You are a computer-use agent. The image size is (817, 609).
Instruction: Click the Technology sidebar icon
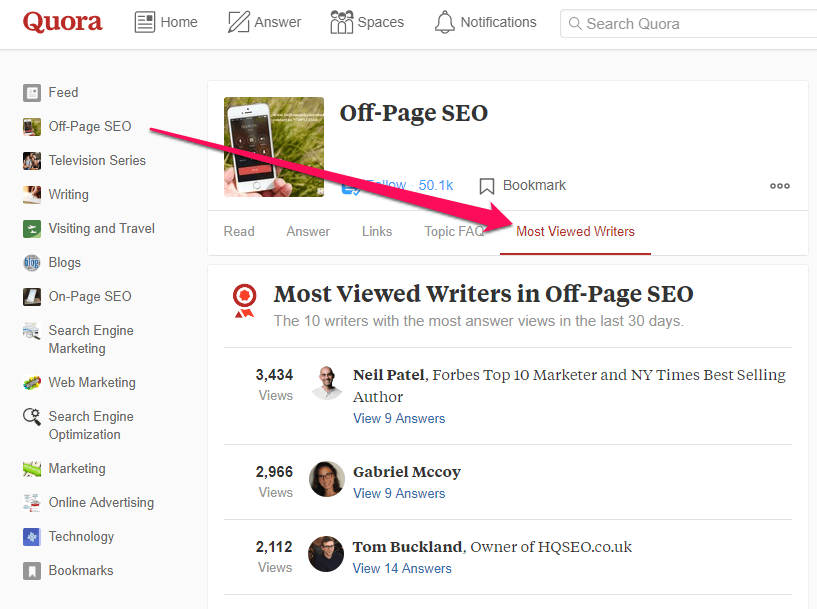pyautogui.click(x=32, y=537)
